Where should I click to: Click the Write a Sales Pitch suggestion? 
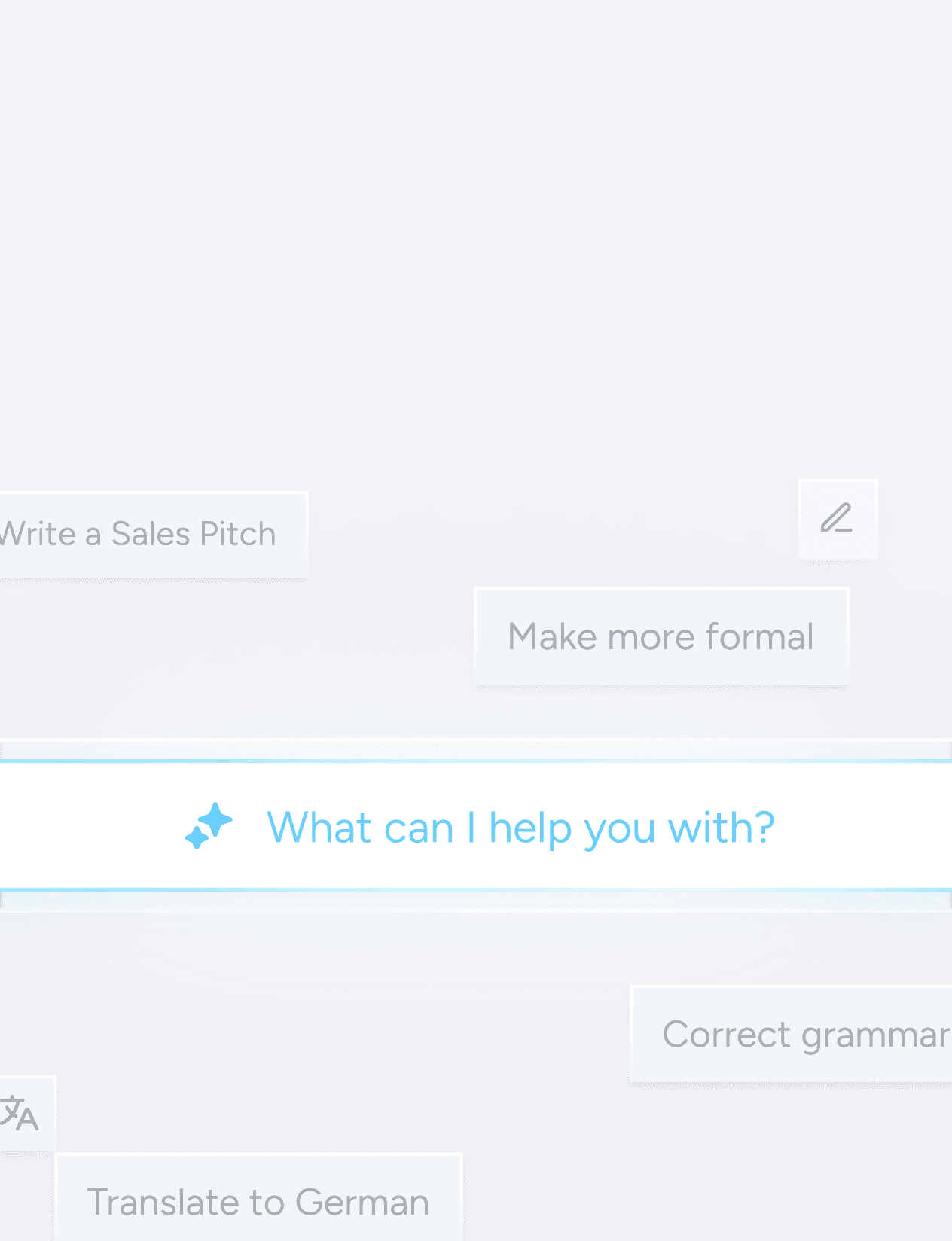coord(143,535)
